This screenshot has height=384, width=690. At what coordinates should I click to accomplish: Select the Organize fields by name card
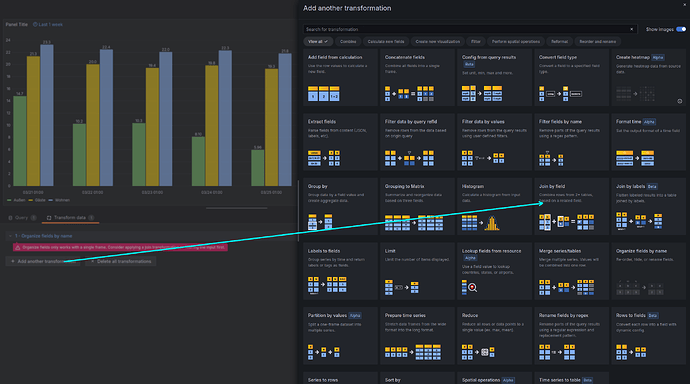coord(648,271)
